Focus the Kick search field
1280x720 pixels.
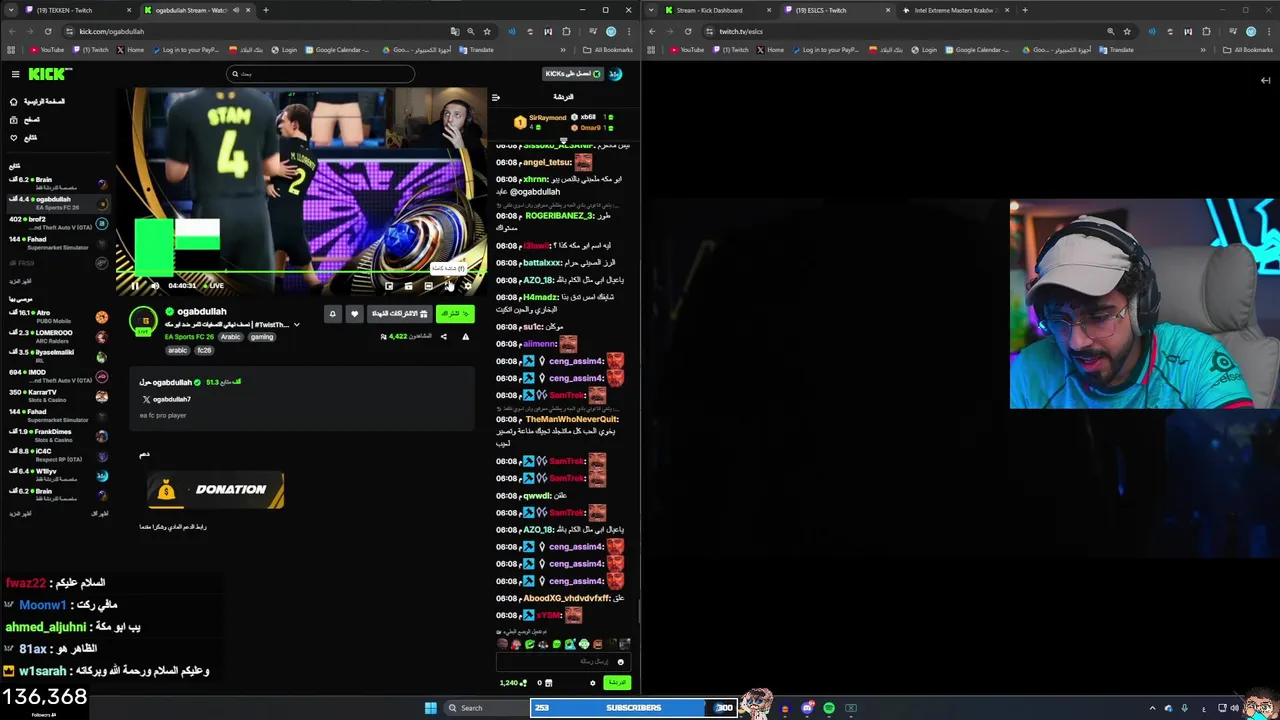tap(319, 73)
